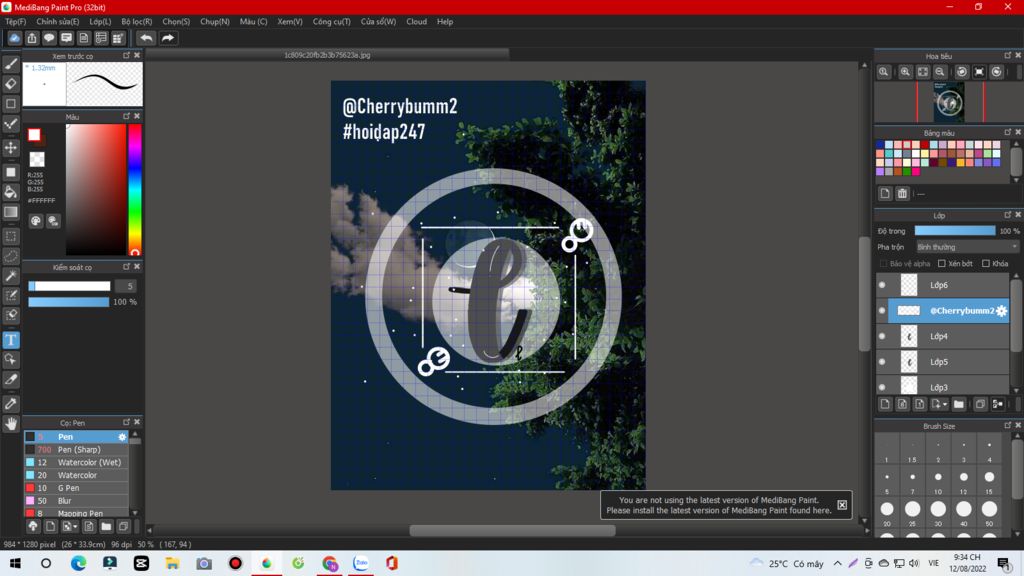Click navigator canvas thumbnail
The image size is (1024, 576).
point(949,102)
